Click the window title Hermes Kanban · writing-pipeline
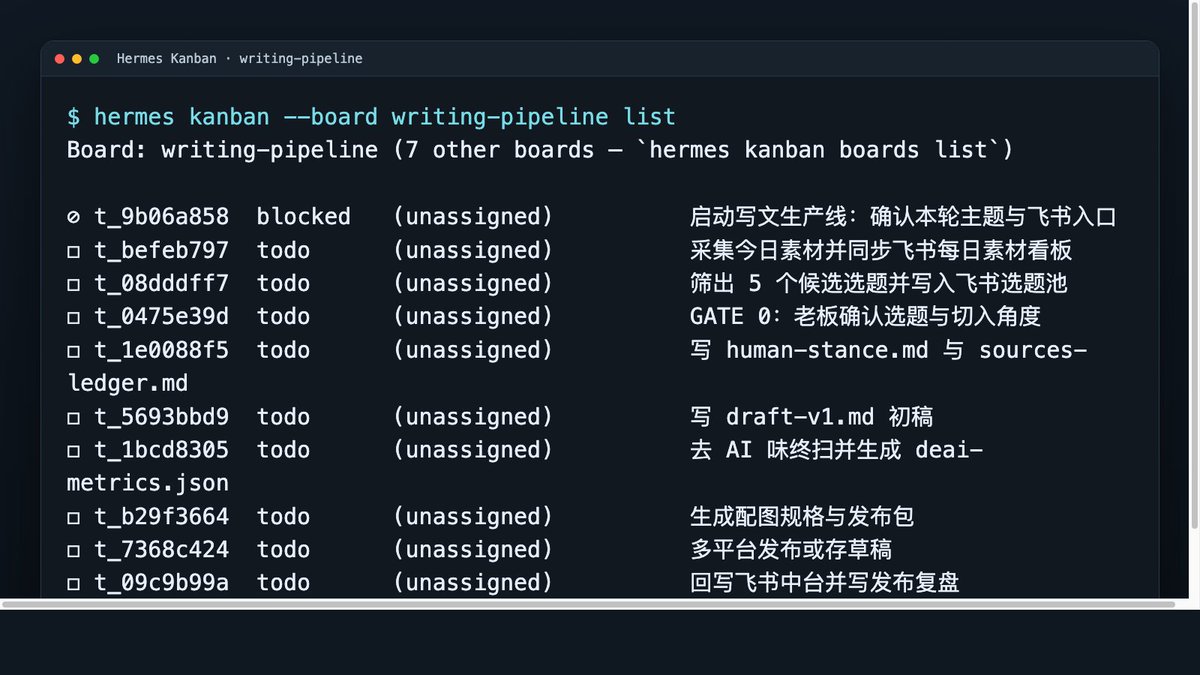Viewport: 1200px width, 675px height. coord(239,59)
